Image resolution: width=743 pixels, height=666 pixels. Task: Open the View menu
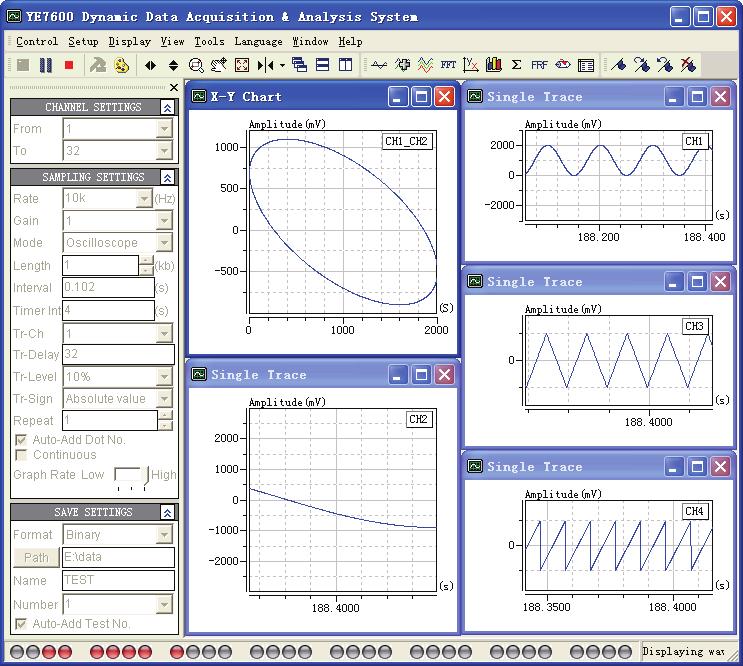coord(172,42)
